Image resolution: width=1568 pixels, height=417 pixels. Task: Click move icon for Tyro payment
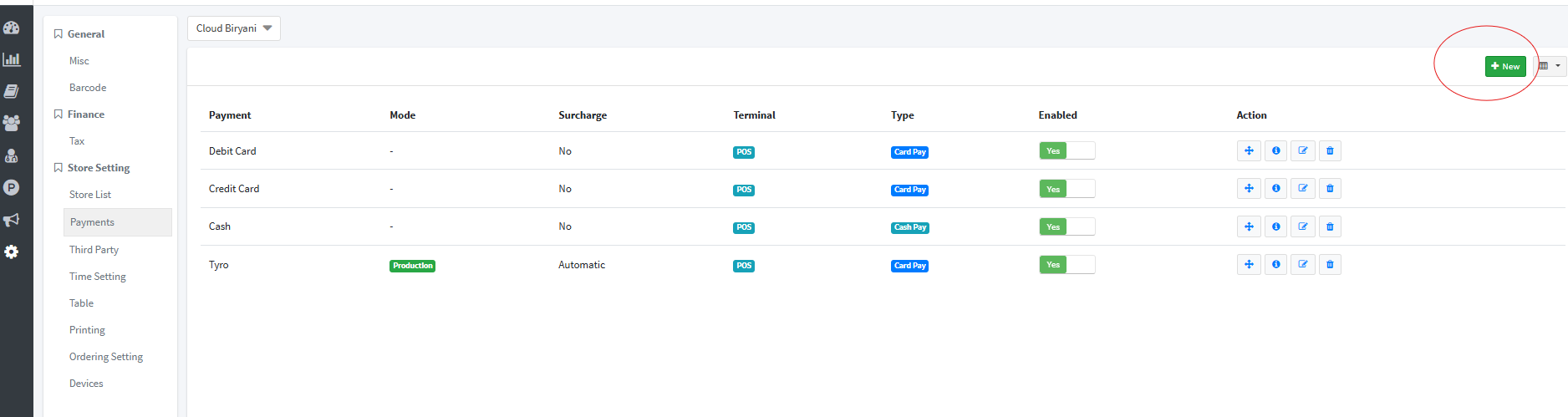tap(1249, 265)
